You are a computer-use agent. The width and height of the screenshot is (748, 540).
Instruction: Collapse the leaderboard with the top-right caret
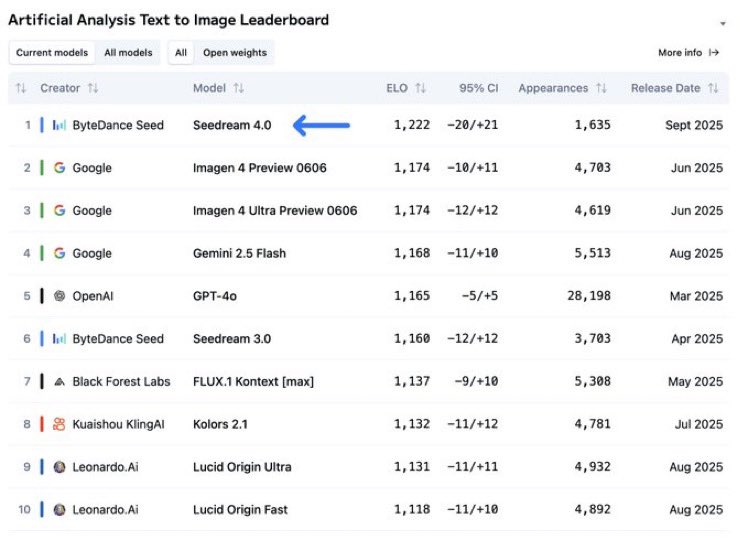click(x=723, y=23)
